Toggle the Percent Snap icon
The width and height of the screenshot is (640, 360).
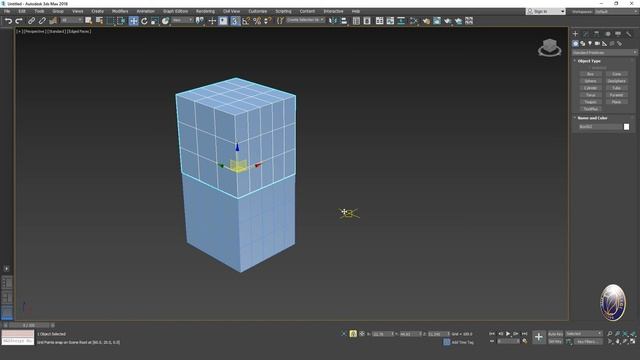tap(257, 21)
